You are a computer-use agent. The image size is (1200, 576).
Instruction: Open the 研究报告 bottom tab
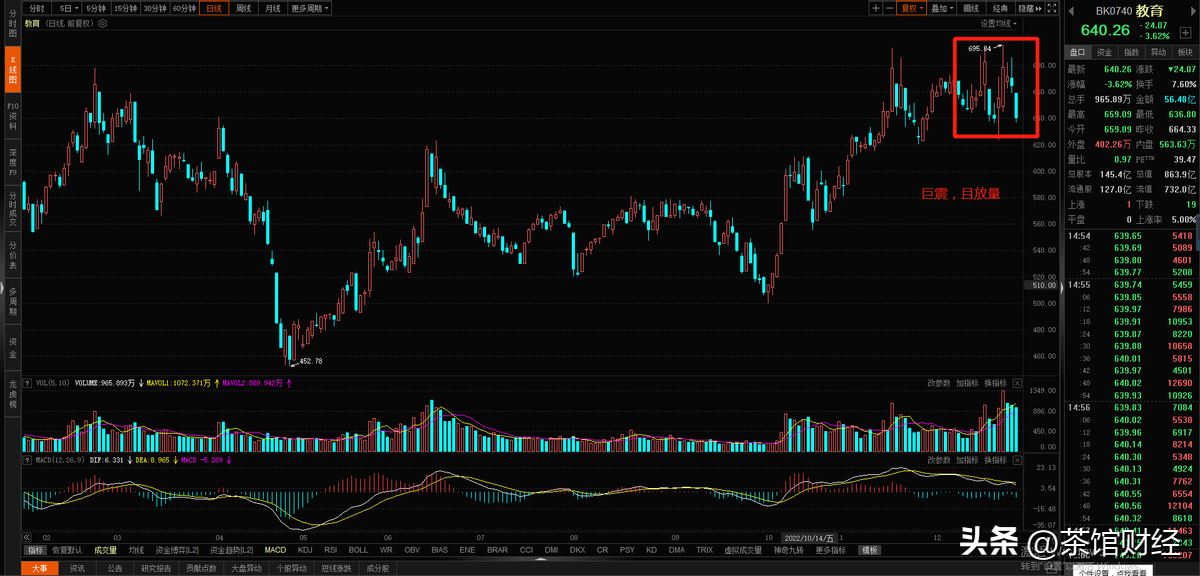tap(155, 568)
